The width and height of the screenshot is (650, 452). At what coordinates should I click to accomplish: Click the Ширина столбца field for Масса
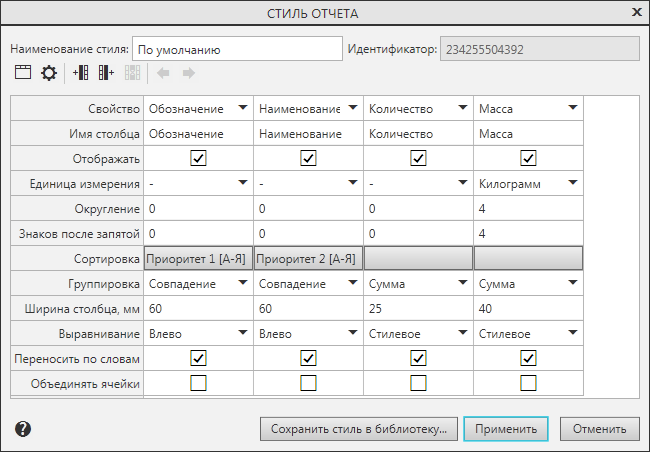527,308
